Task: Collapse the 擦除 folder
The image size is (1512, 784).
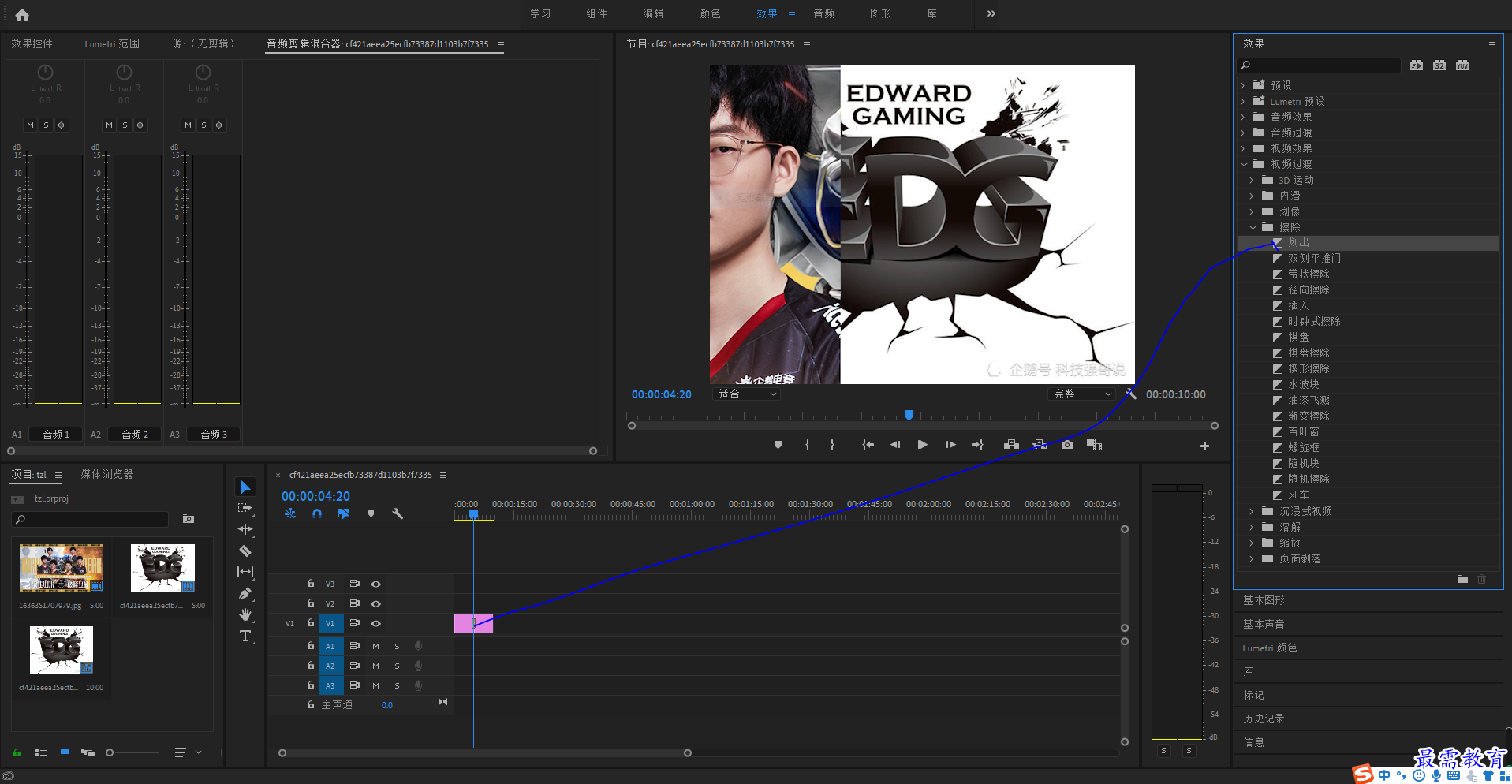Action: click(x=1253, y=227)
